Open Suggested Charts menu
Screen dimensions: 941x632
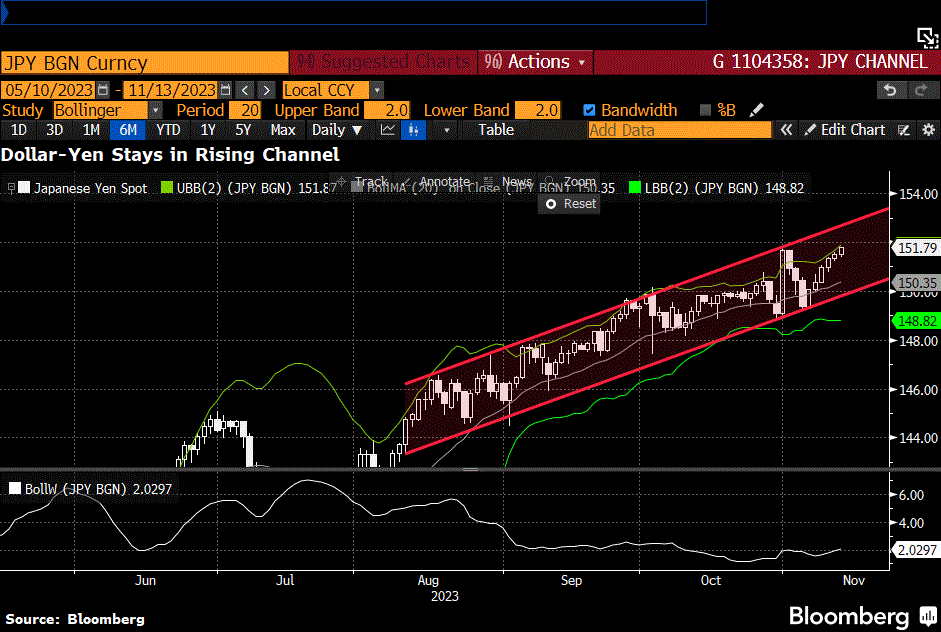coord(383,62)
